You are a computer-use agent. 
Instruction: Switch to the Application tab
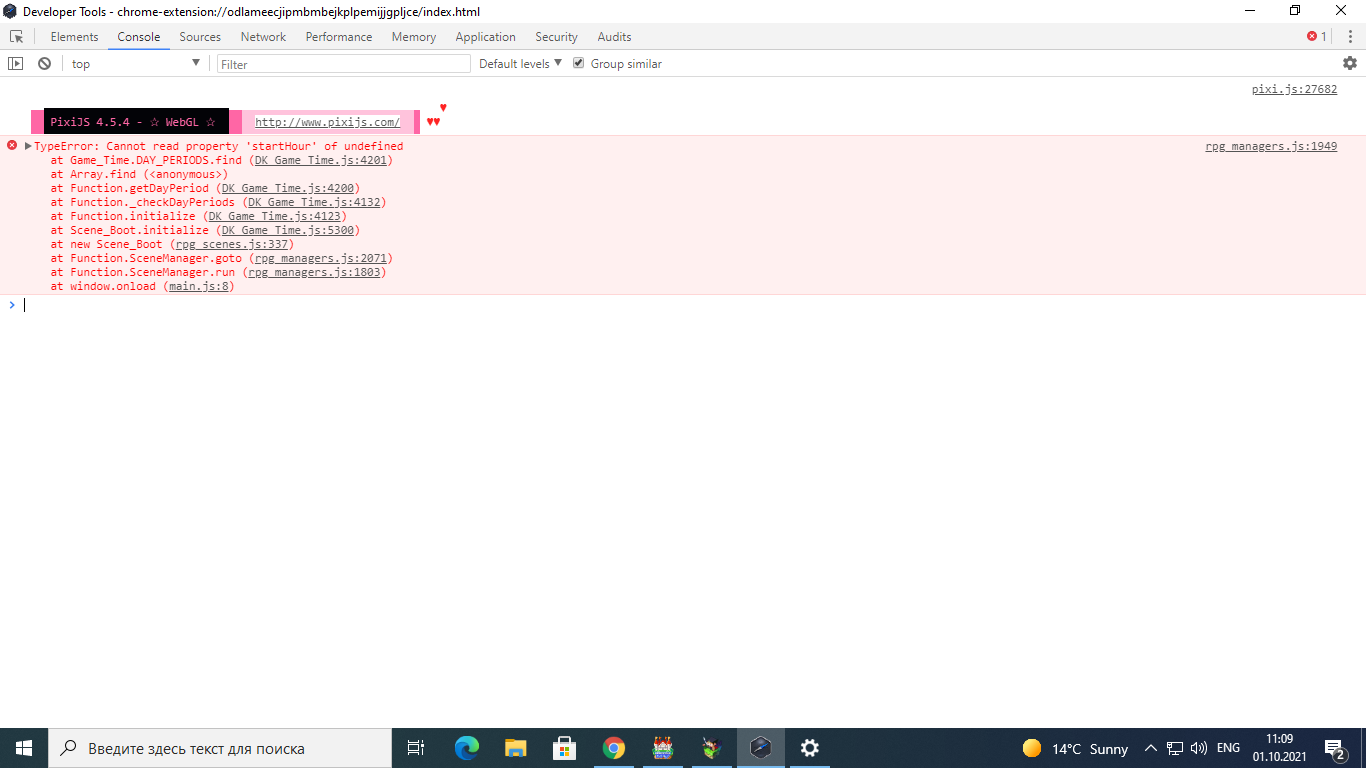coord(486,37)
